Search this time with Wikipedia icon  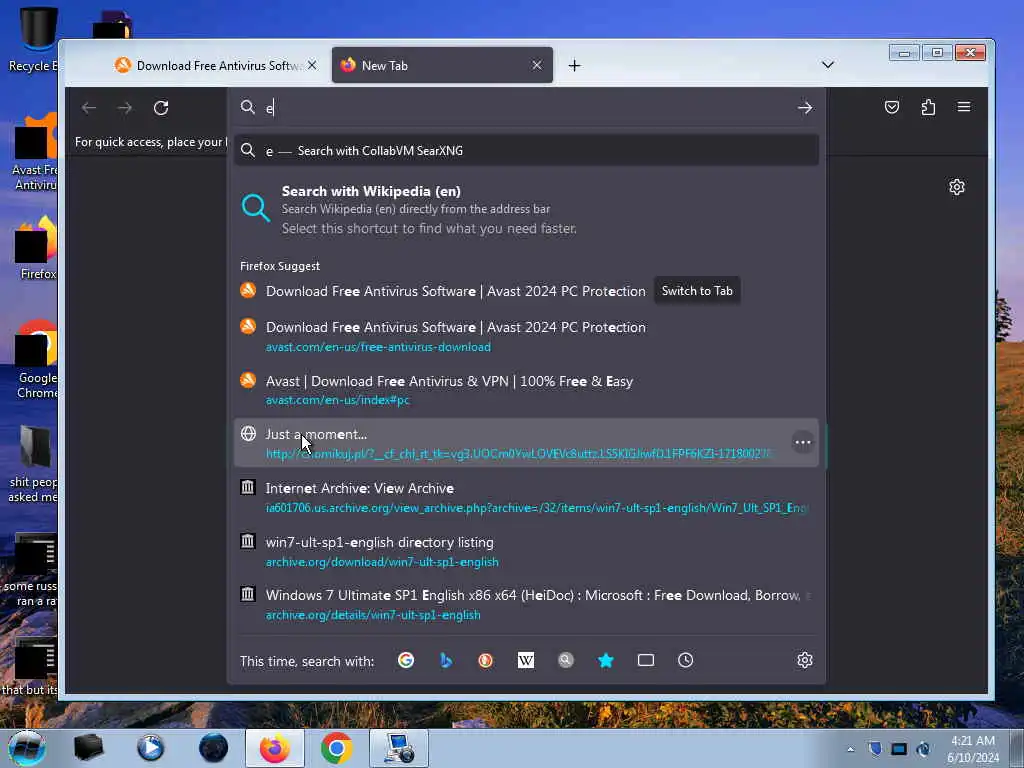point(526,660)
